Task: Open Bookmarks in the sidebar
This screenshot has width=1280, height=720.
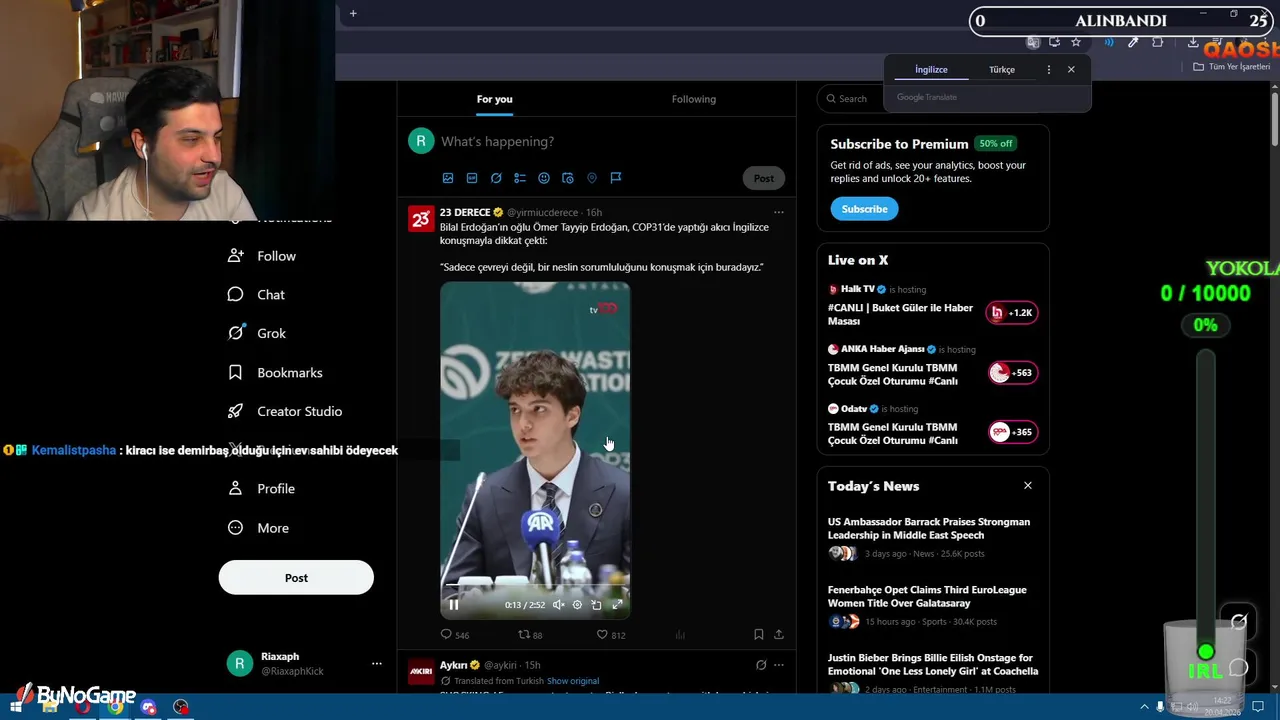Action: coord(275,372)
